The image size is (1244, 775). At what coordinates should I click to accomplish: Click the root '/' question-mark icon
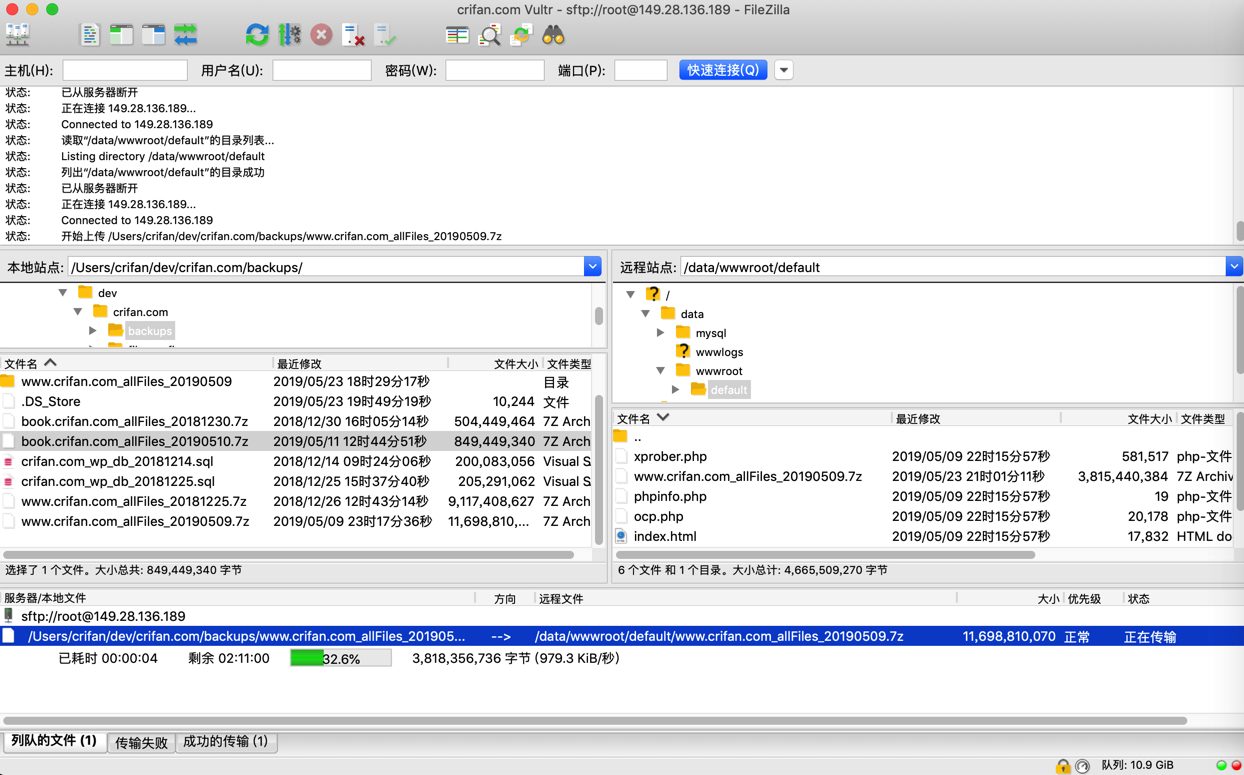(653, 294)
